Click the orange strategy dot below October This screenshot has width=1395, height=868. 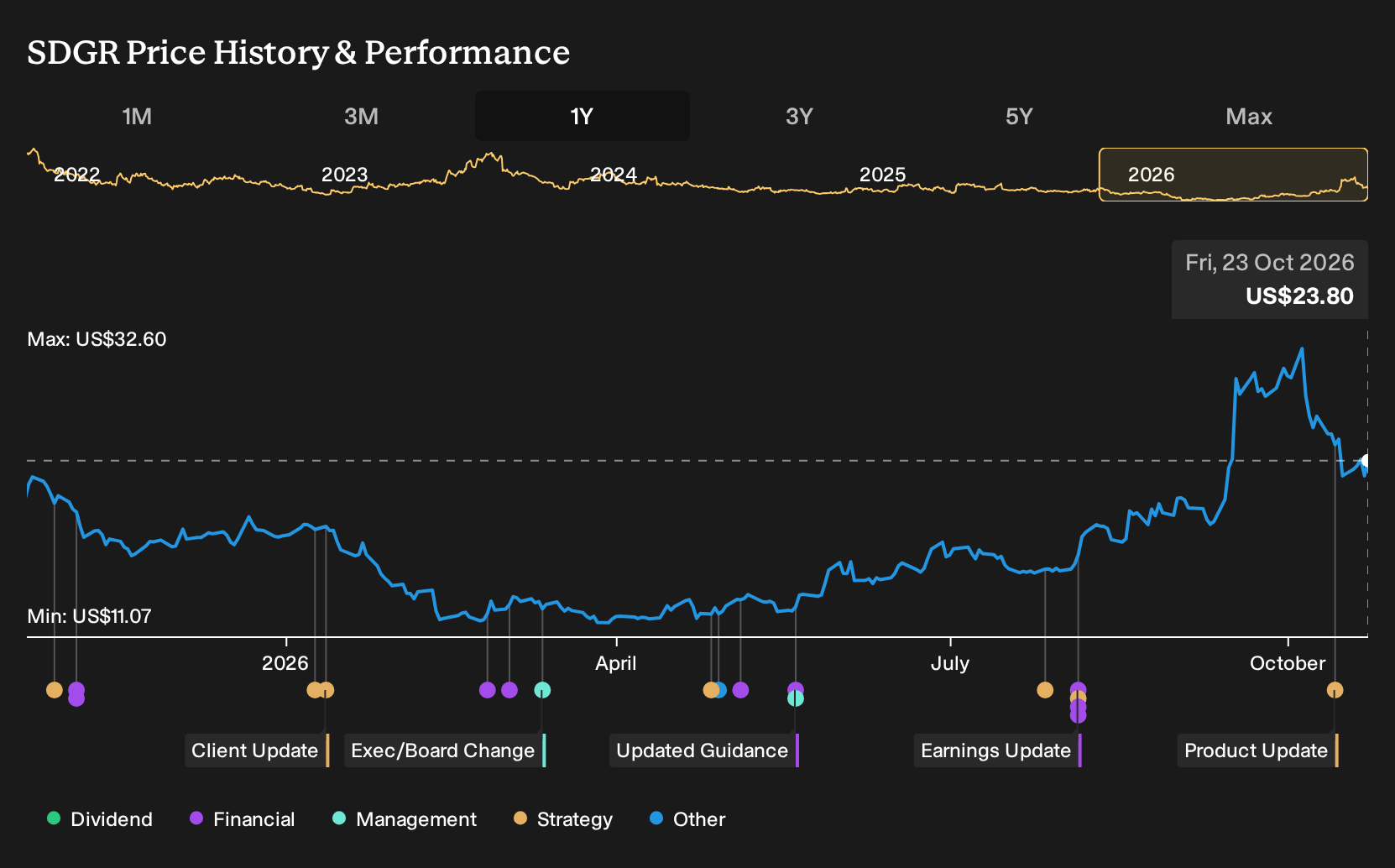1335,690
